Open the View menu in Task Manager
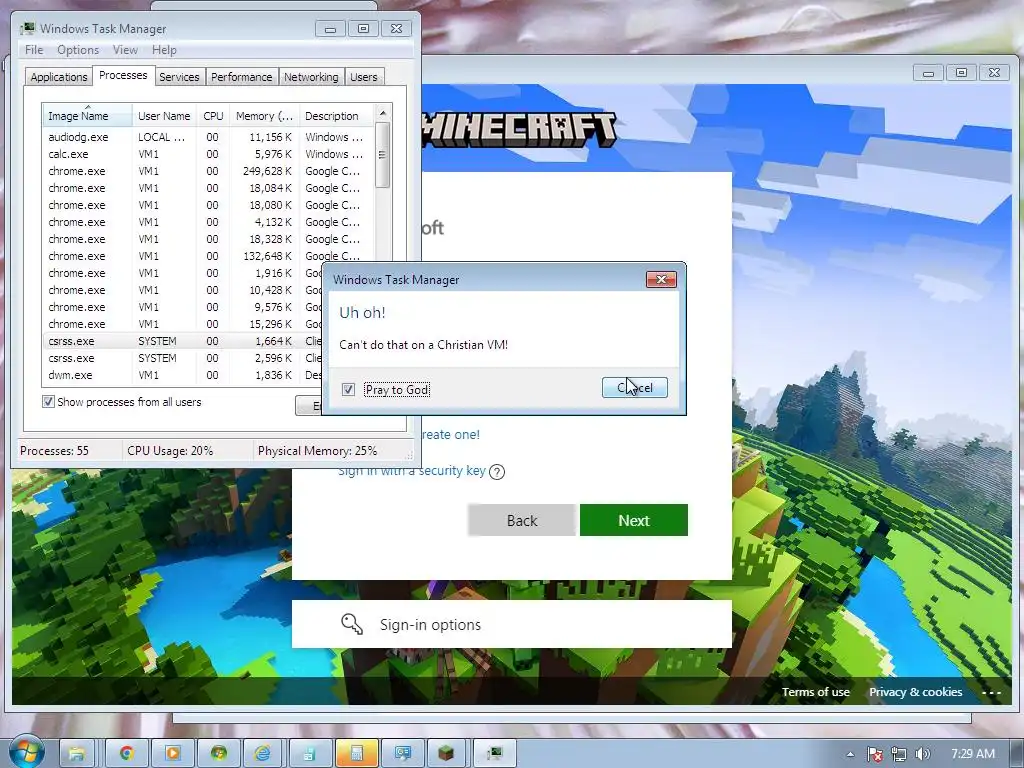This screenshot has width=1024, height=768. pos(125,50)
